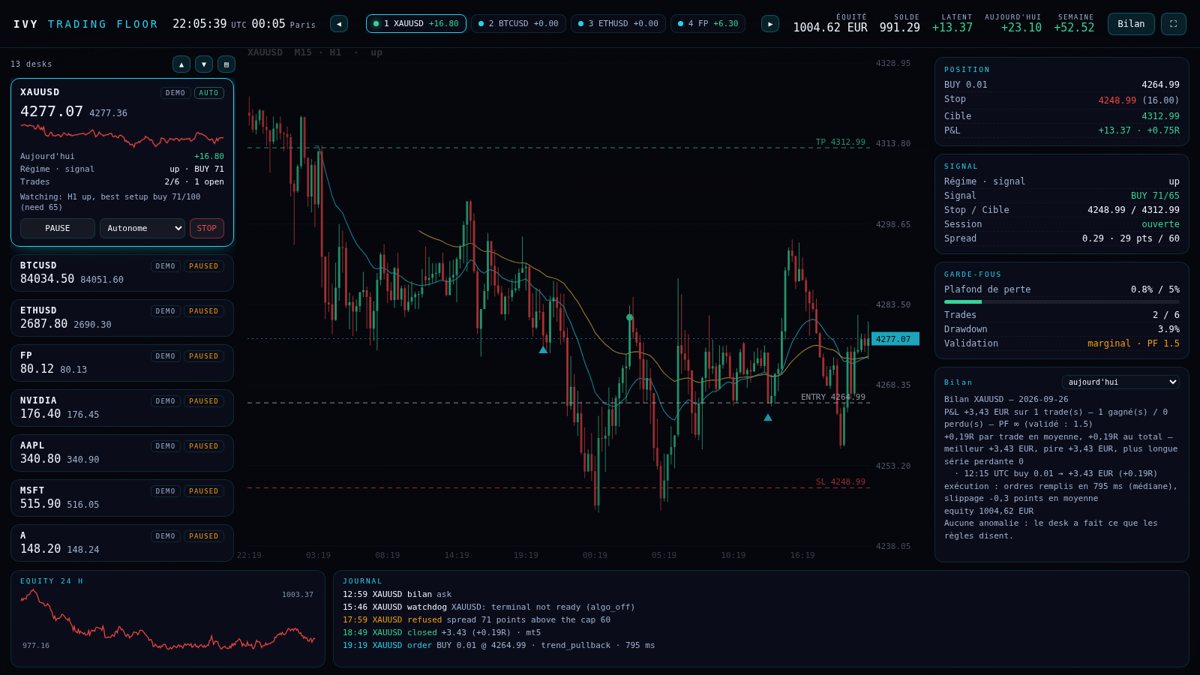Viewport: 1200px width, 675px height.
Task: Click the Plafond de perte progress bar
Action: pyautogui.click(x=1062, y=301)
